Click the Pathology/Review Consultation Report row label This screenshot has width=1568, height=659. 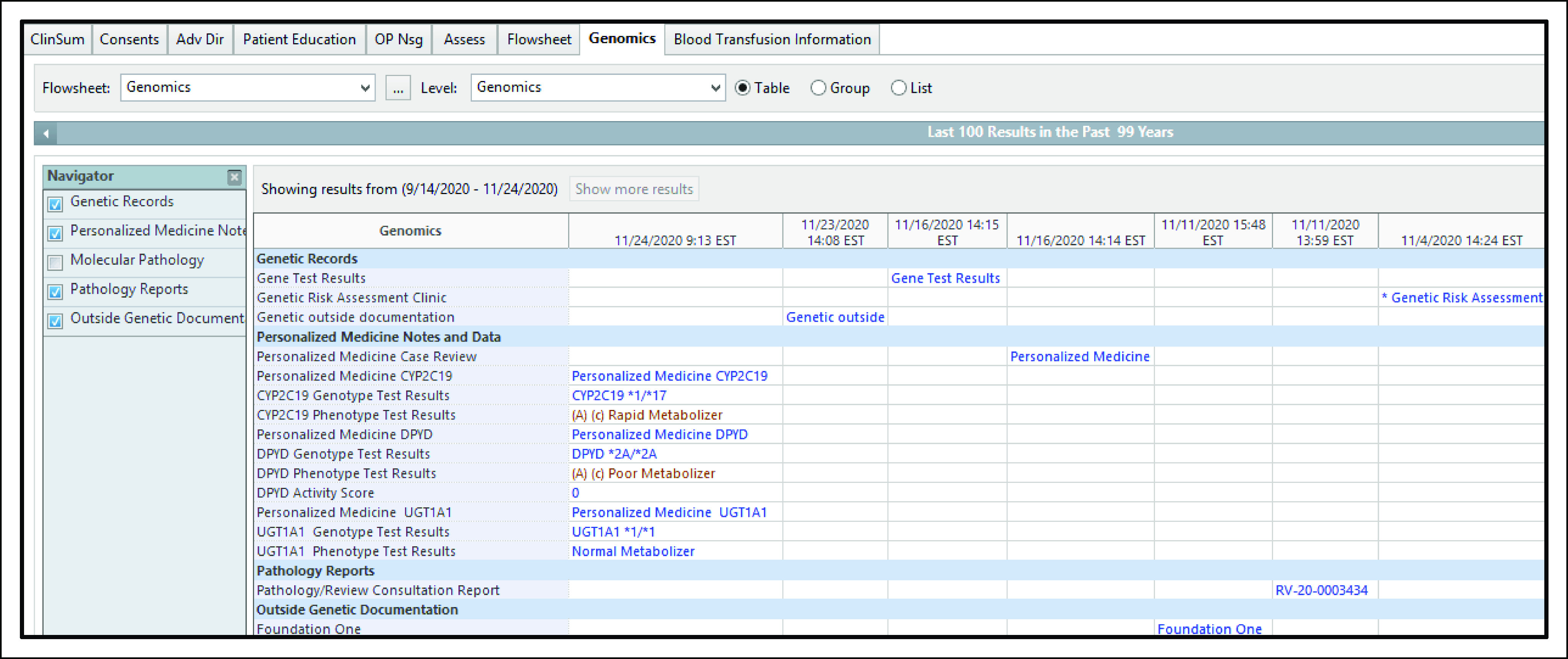point(378,589)
